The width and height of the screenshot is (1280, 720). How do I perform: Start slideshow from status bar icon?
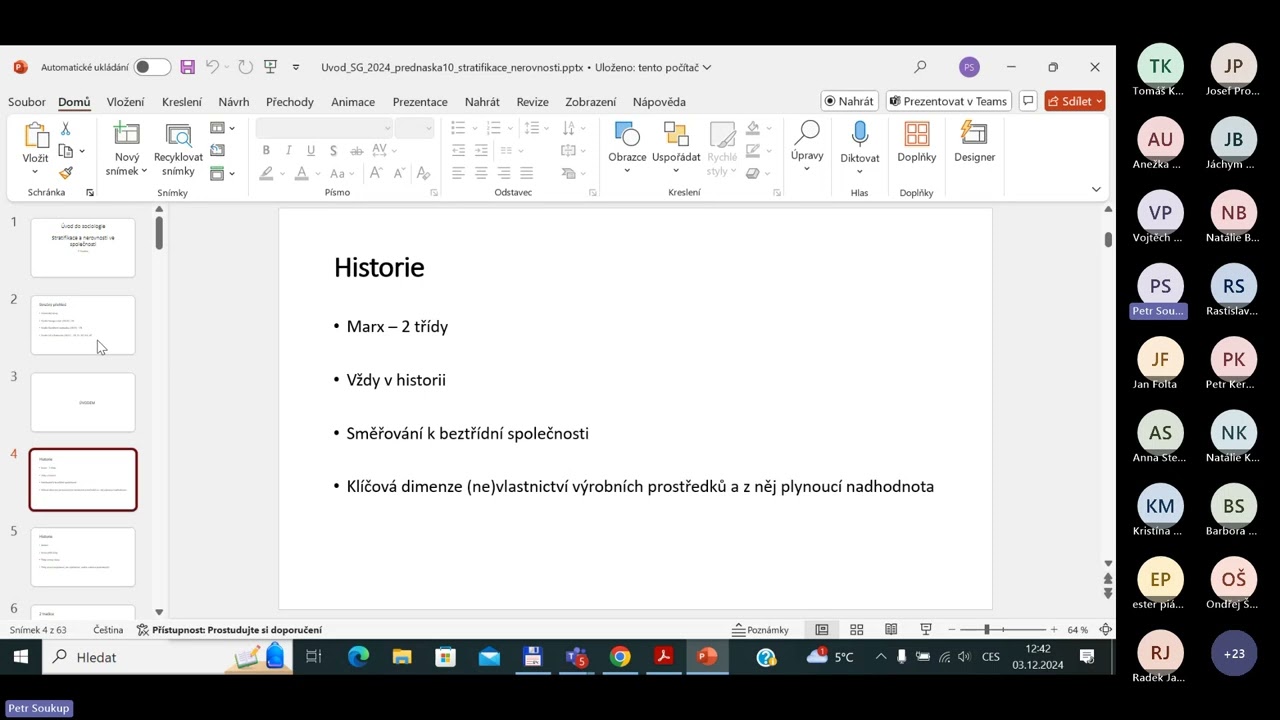[x=926, y=630]
